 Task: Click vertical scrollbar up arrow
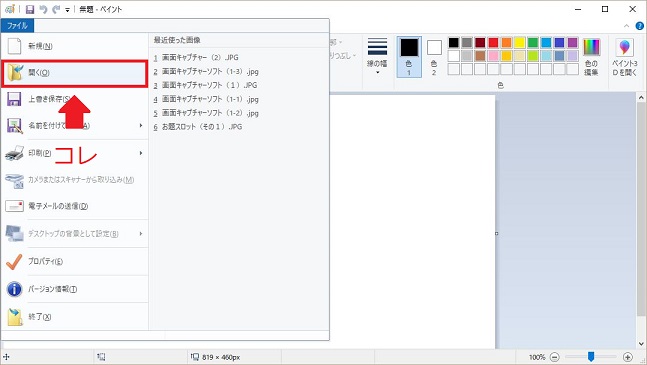[x=641, y=98]
